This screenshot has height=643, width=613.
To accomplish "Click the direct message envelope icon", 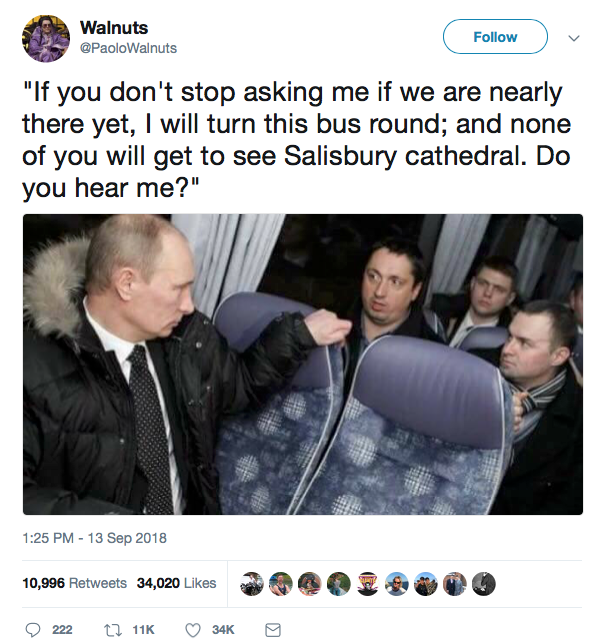I will pos(273,629).
